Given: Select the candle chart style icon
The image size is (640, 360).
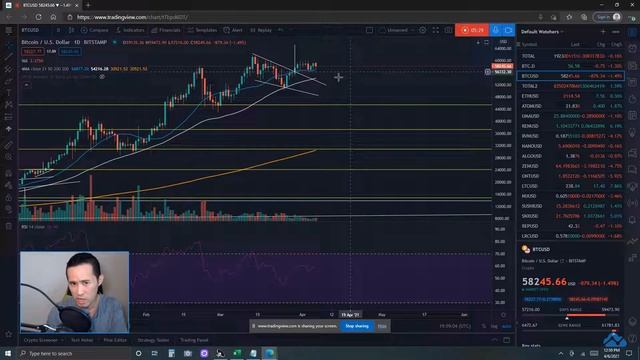Looking at the screenshot, I should pos(71,30).
